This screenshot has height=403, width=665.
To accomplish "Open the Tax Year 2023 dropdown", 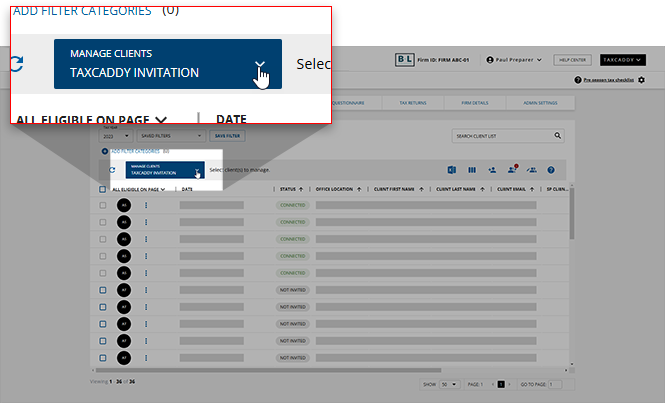I will [x=116, y=136].
